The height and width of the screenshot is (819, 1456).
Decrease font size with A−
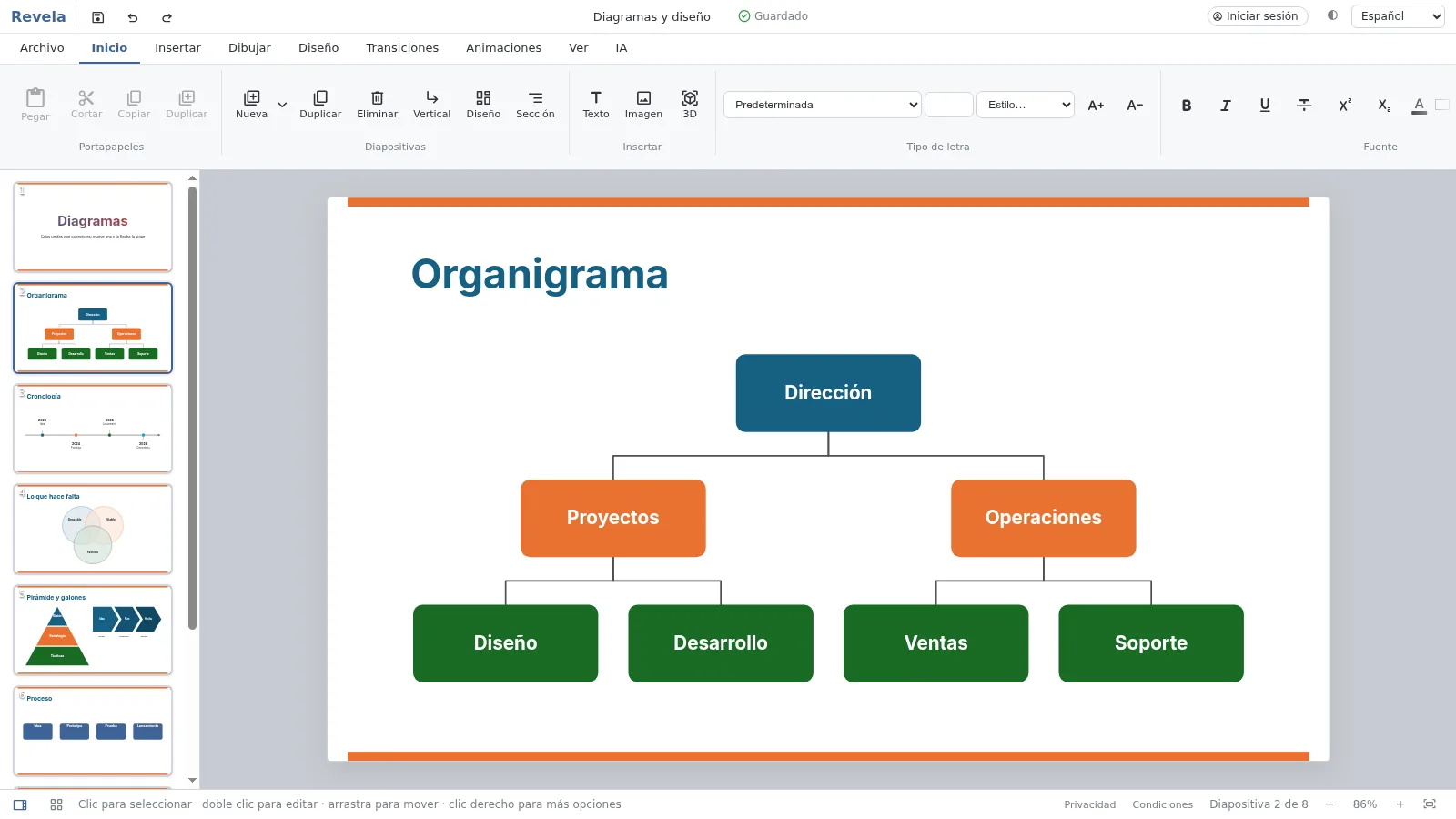tap(1135, 106)
